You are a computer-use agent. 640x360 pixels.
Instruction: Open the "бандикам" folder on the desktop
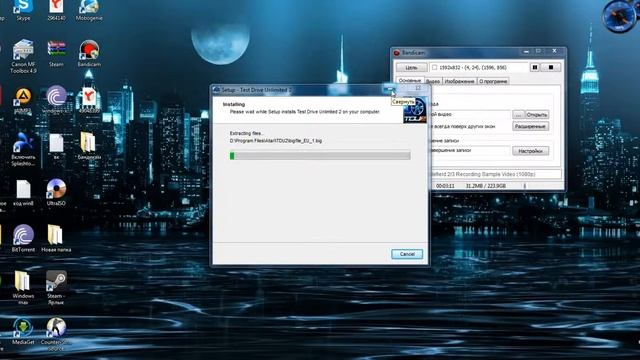[89, 146]
